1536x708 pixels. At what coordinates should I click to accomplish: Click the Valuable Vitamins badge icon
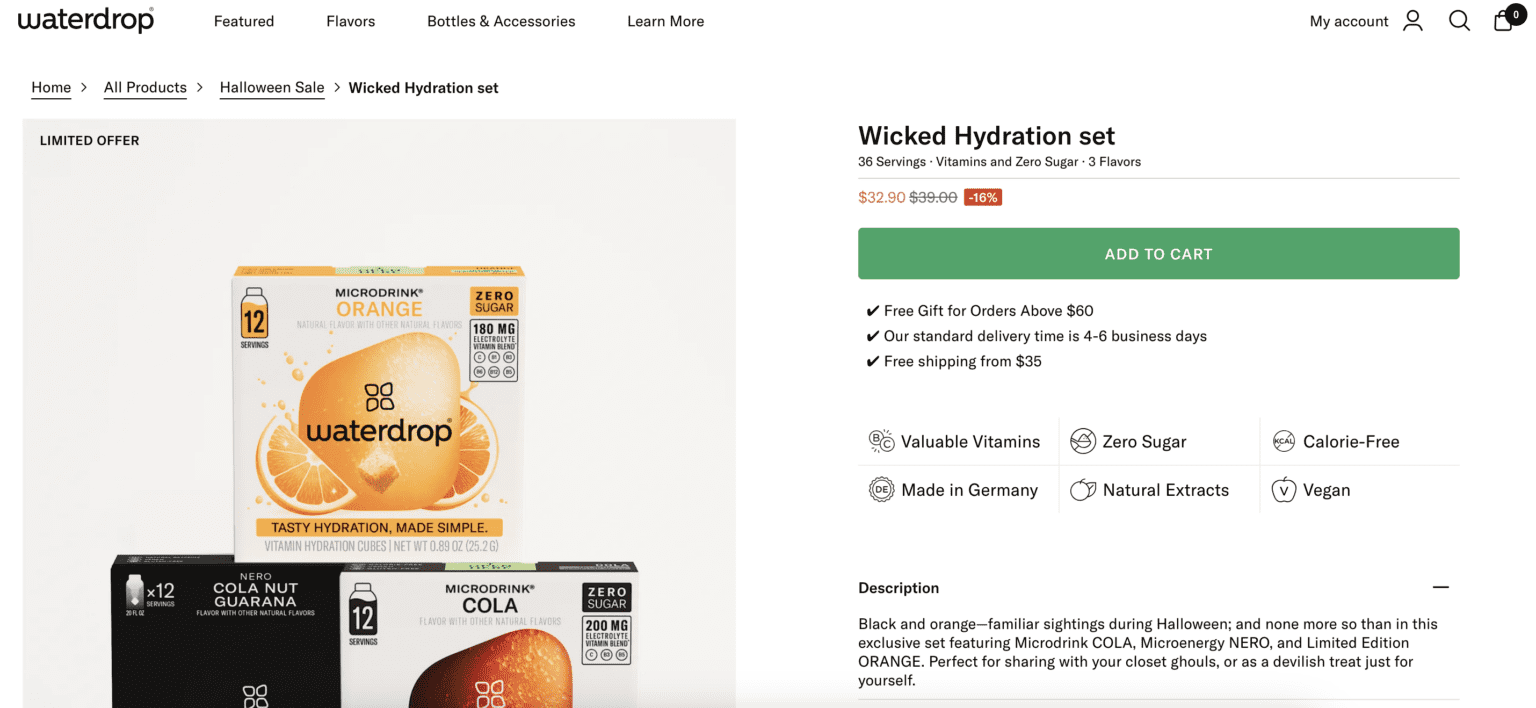[x=881, y=441]
